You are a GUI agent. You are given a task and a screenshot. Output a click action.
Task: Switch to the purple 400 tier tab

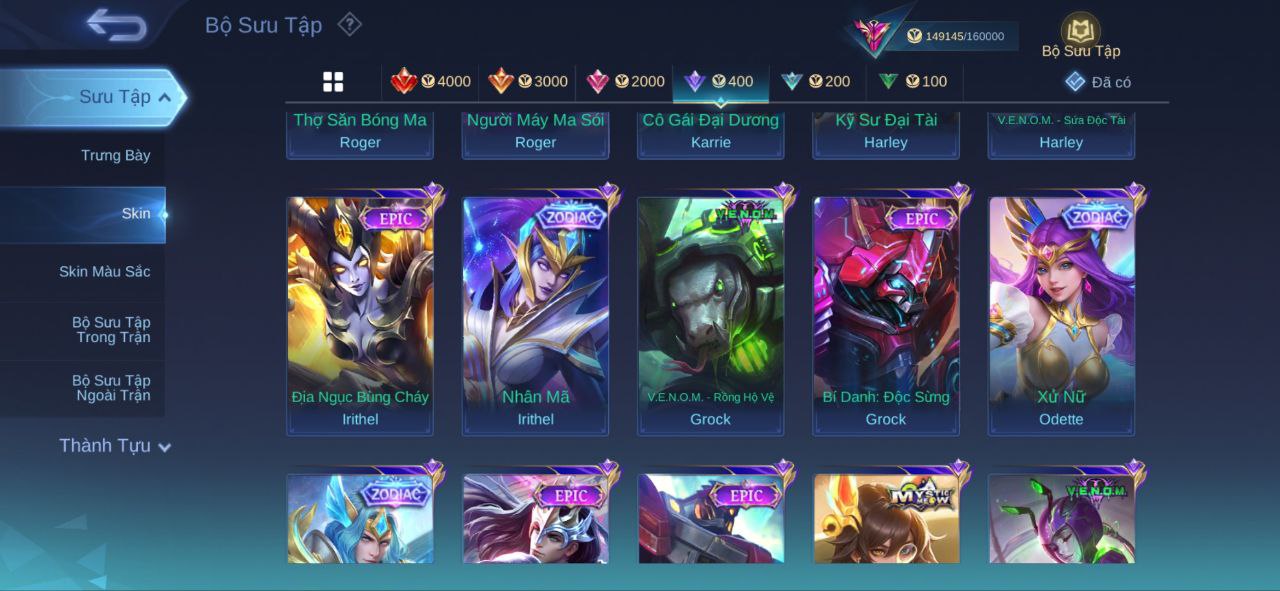click(x=720, y=82)
